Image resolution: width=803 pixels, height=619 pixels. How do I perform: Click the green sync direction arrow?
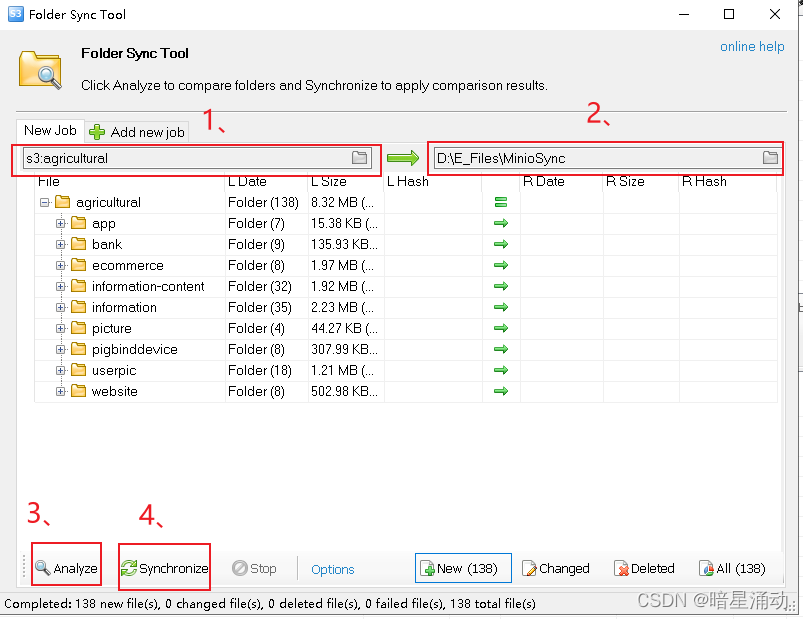[403, 158]
